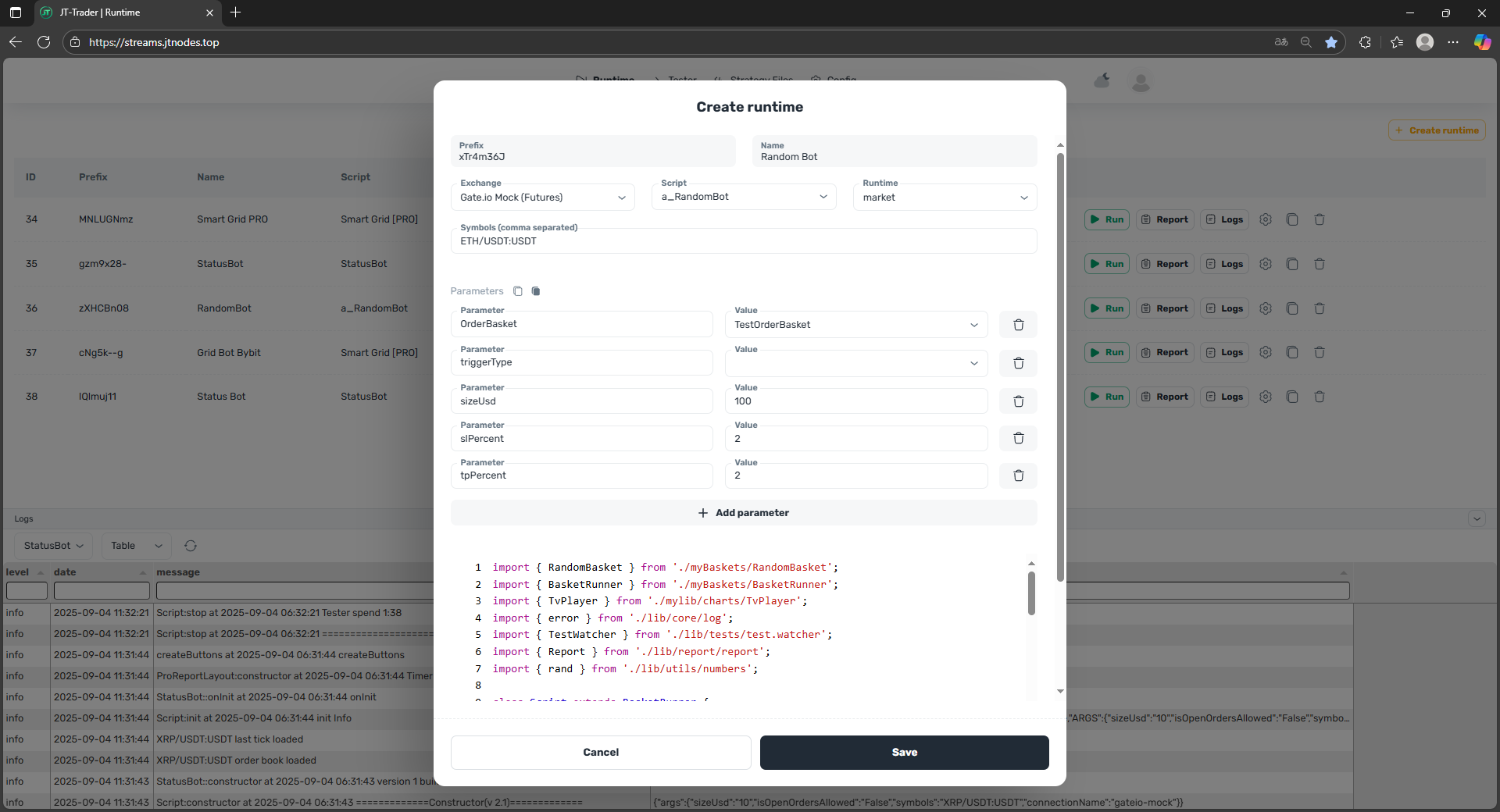Click the outlined copy icon beside Parameters

tap(518, 291)
